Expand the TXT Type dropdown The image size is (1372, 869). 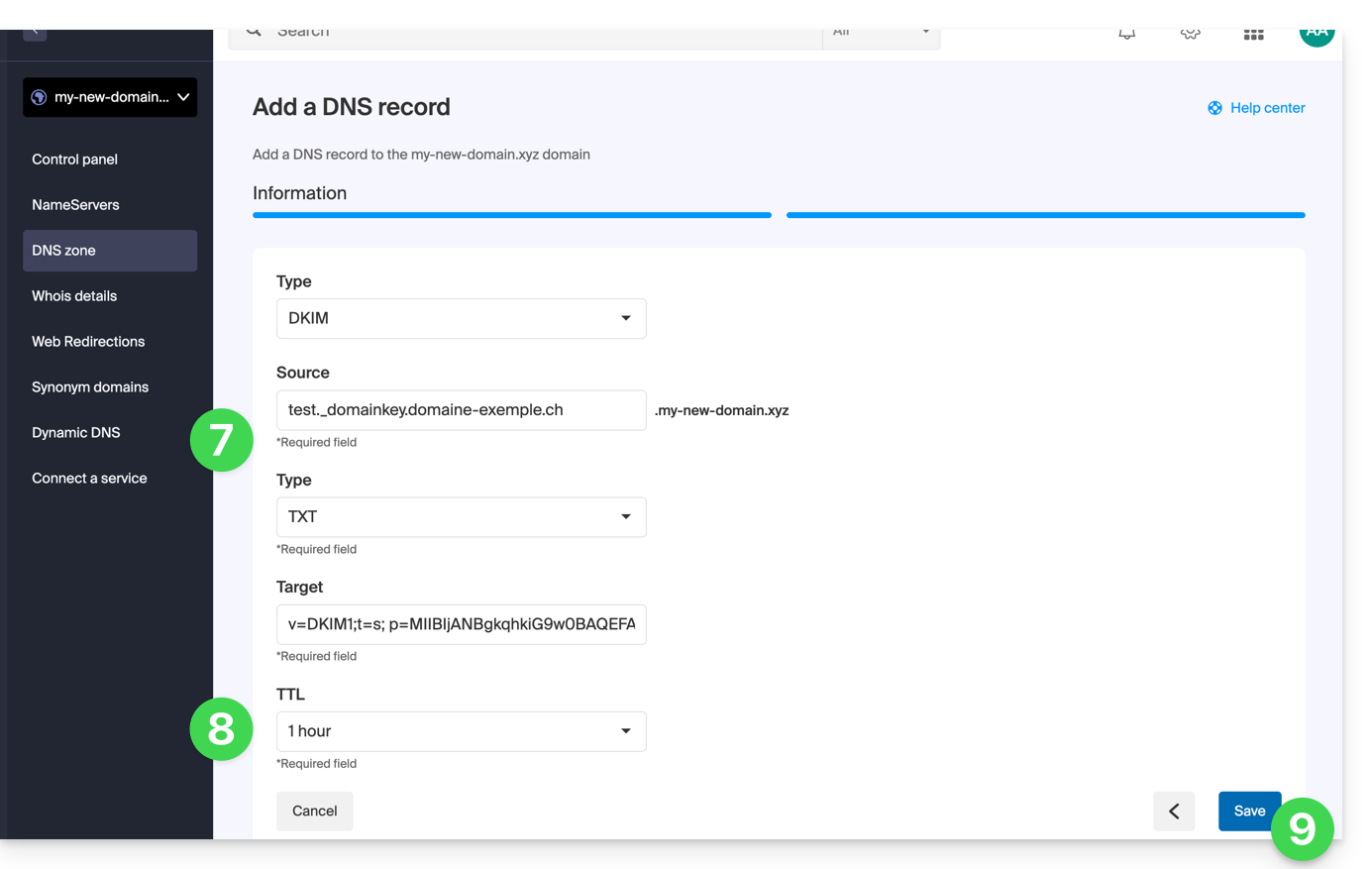tap(461, 517)
